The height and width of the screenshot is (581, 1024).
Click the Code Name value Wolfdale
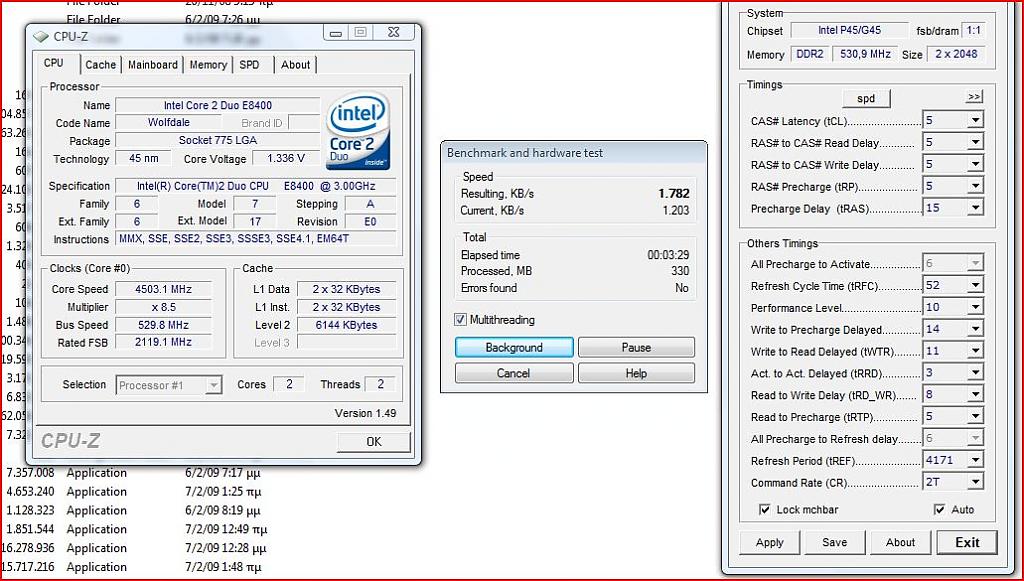click(x=168, y=123)
